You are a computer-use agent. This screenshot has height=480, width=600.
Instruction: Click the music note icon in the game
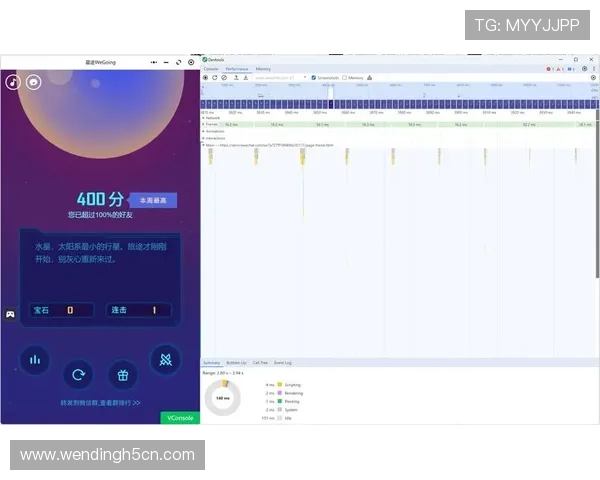[x=13, y=82]
